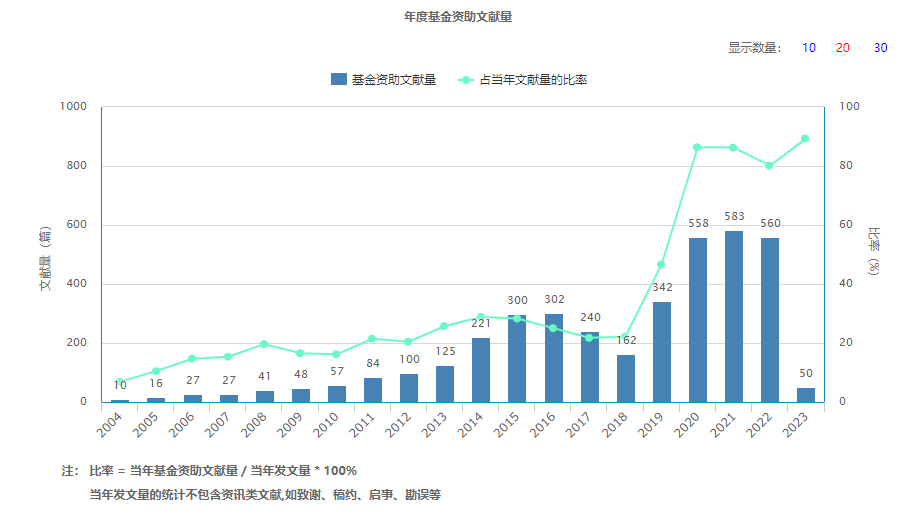Toggle 基金资助文献量 legend series

point(384,80)
